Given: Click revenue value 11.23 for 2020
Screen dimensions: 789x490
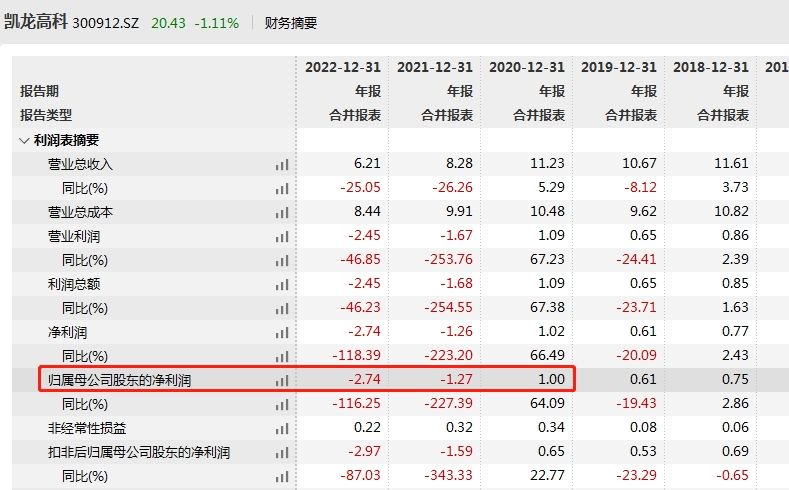Looking at the screenshot, I should (547, 164).
